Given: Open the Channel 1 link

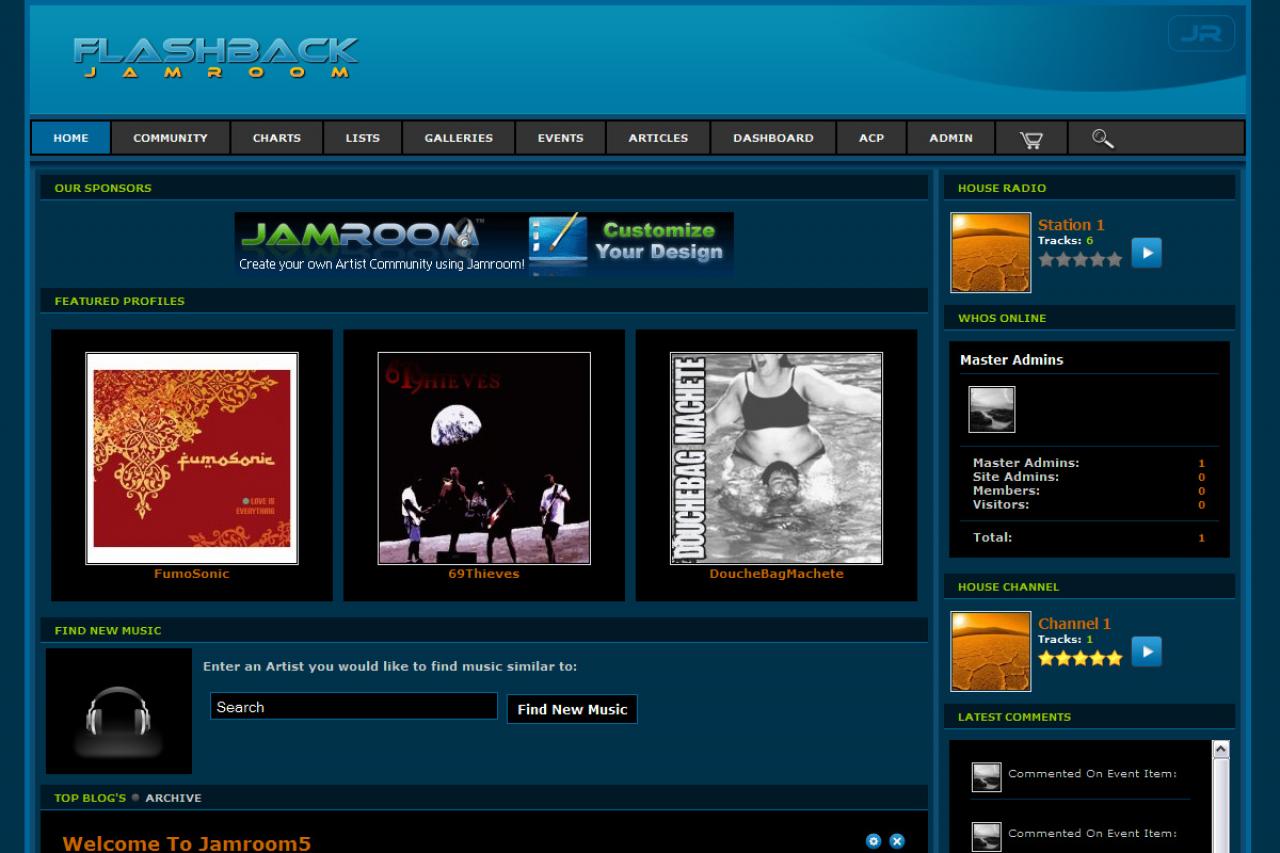Looking at the screenshot, I should pos(1075,624).
